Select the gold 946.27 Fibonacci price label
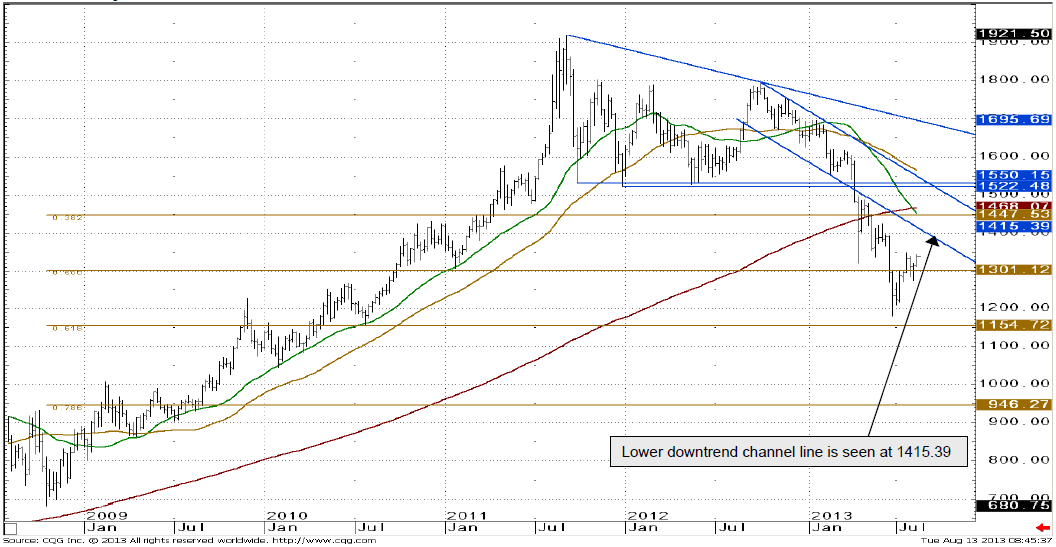This screenshot has width=1056, height=547. (x=1013, y=405)
